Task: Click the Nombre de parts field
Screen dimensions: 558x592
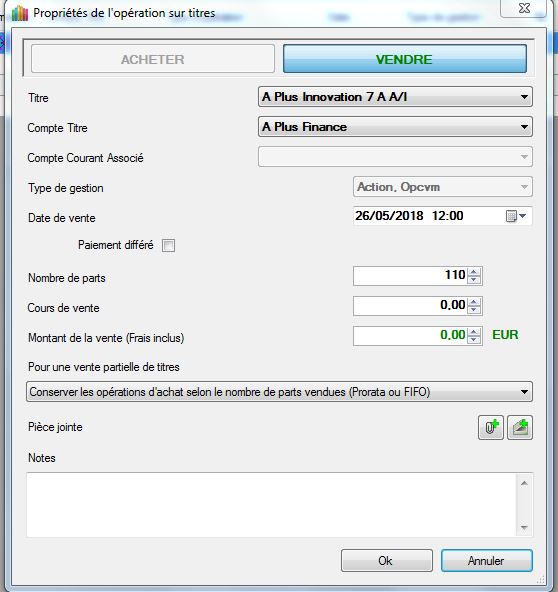Action: (x=410, y=276)
